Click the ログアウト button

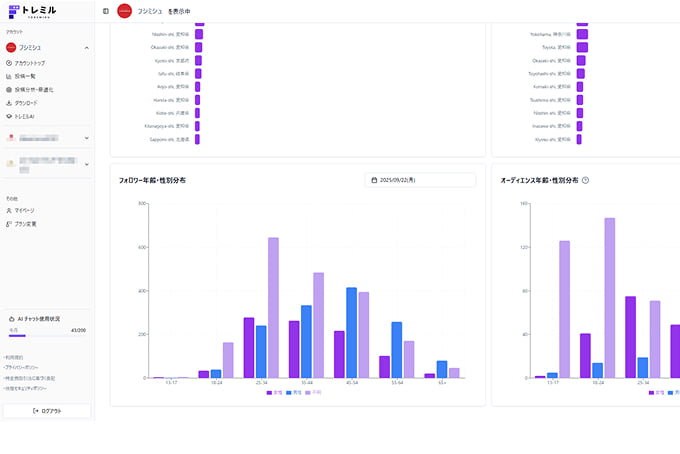coord(47,411)
